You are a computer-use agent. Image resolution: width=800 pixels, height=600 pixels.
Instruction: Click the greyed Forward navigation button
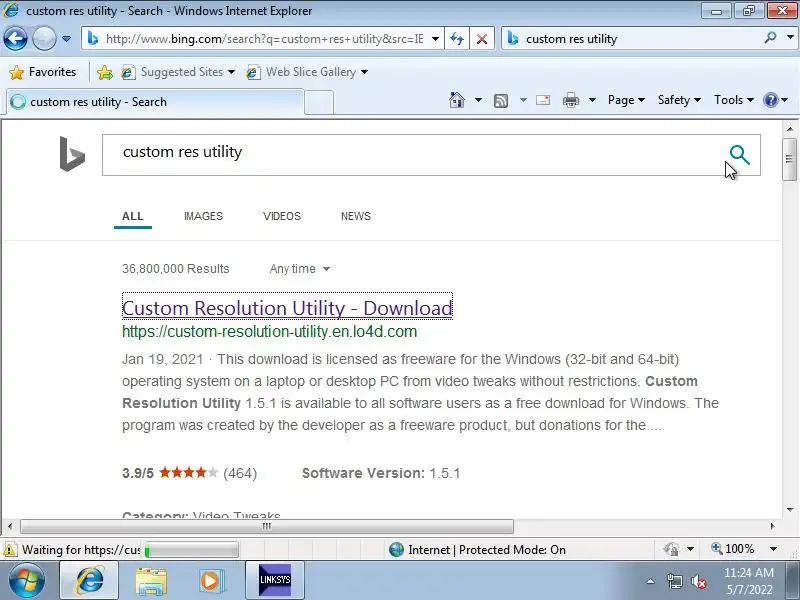pos(44,39)
